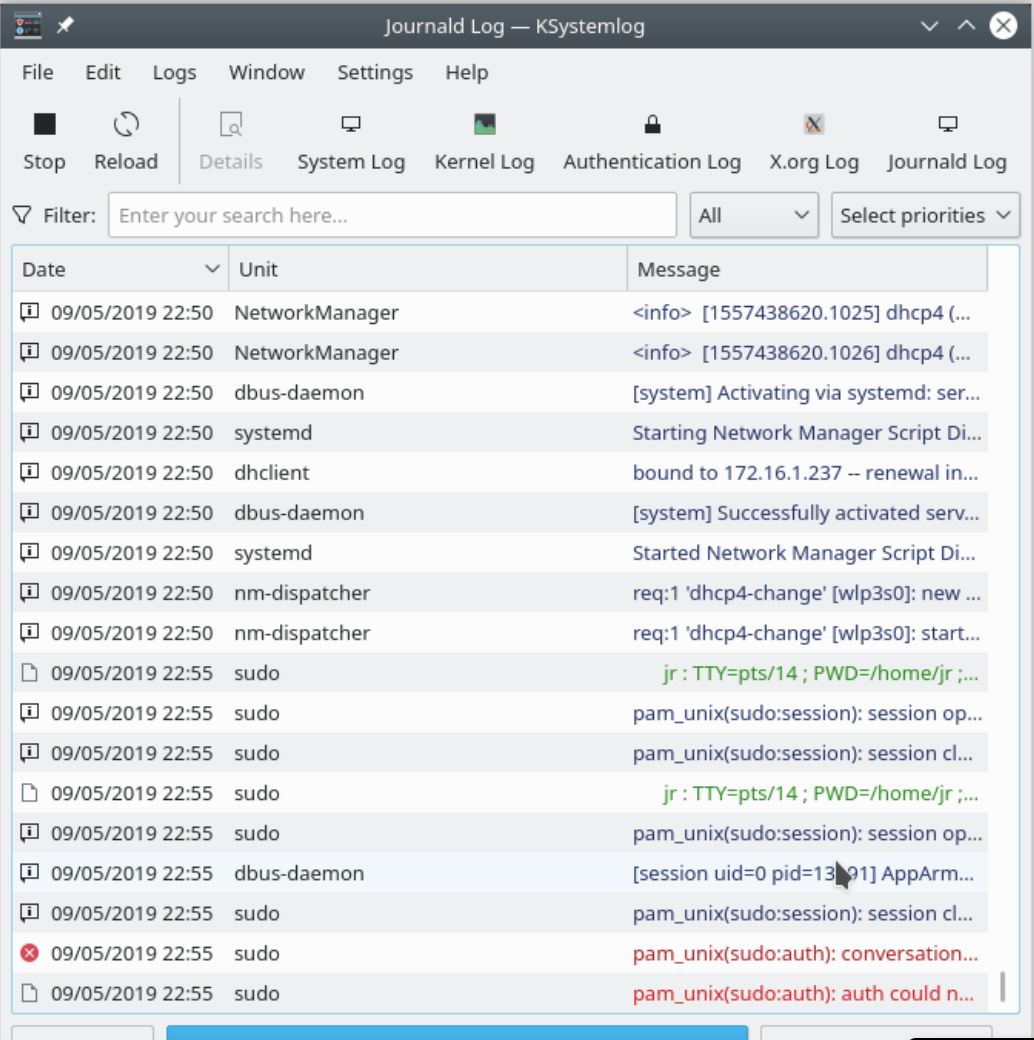Select the 'Starting Network Manager Script Di...' row
The image size is (1034, 1040).
[500, 432]
